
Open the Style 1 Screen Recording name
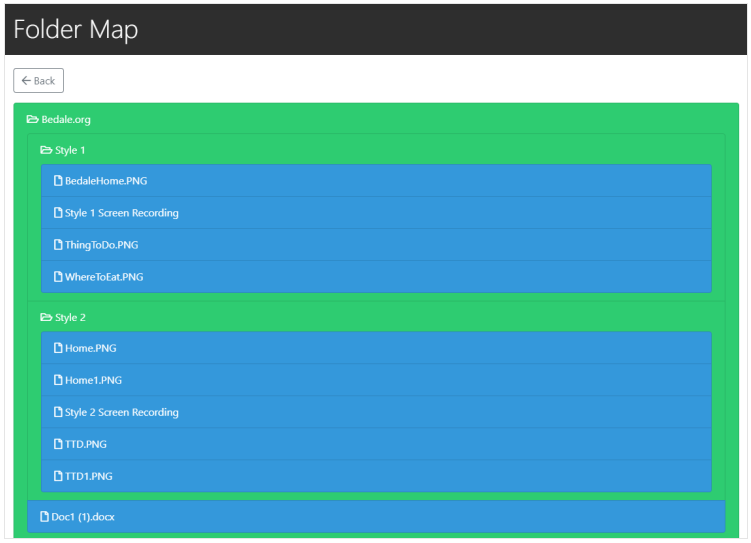click(x=122, y=213)
